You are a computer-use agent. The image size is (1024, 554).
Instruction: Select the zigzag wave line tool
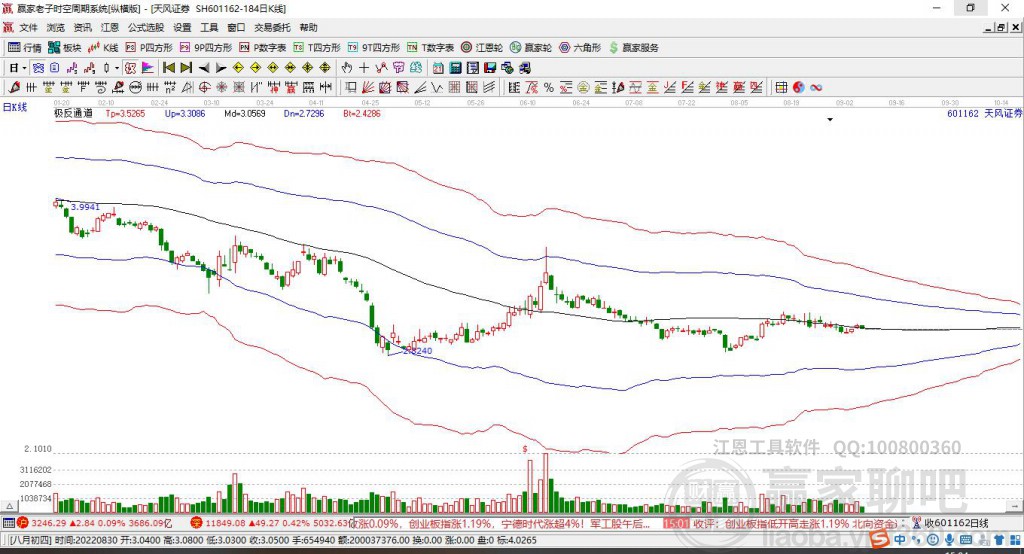click(436, 88)
